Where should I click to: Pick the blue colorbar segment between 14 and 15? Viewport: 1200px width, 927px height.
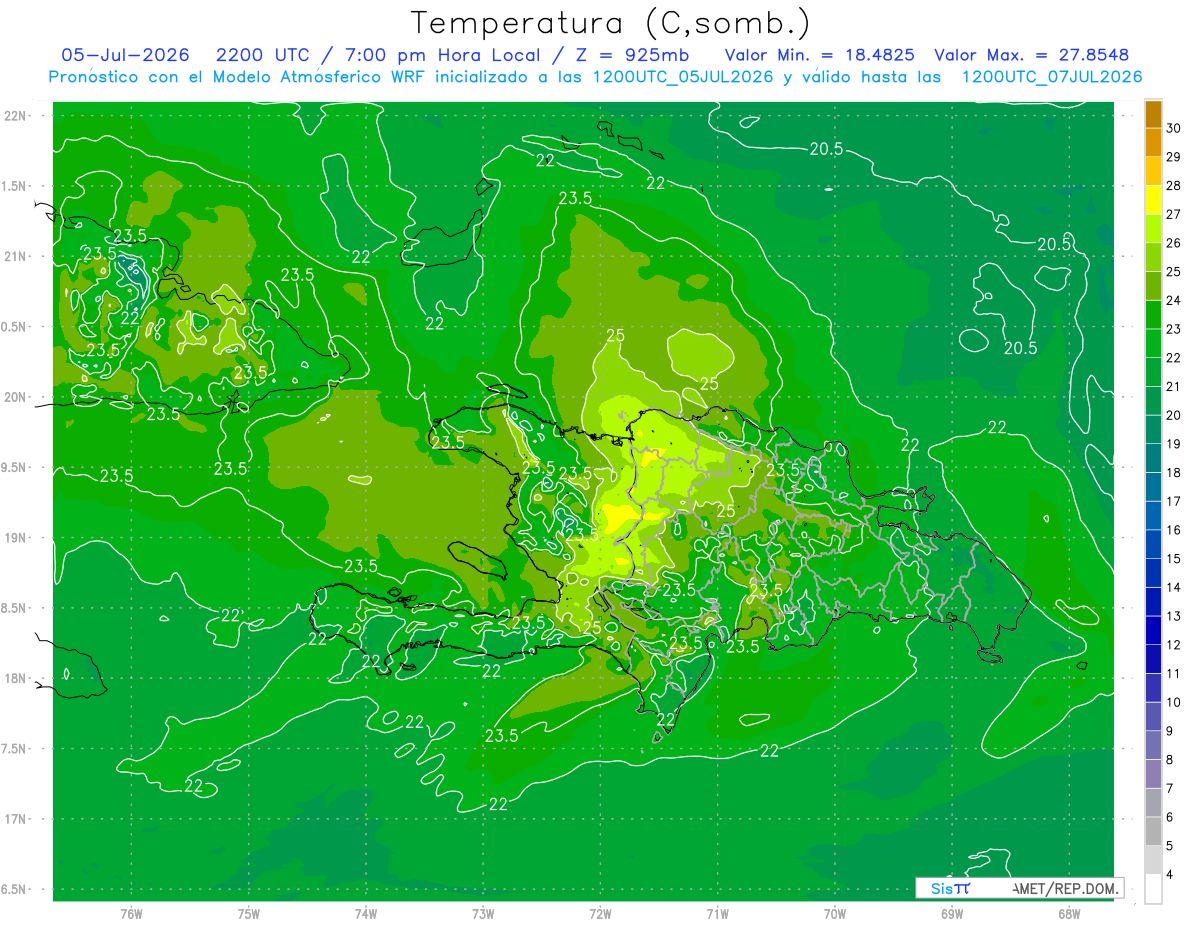[1153, 573]
